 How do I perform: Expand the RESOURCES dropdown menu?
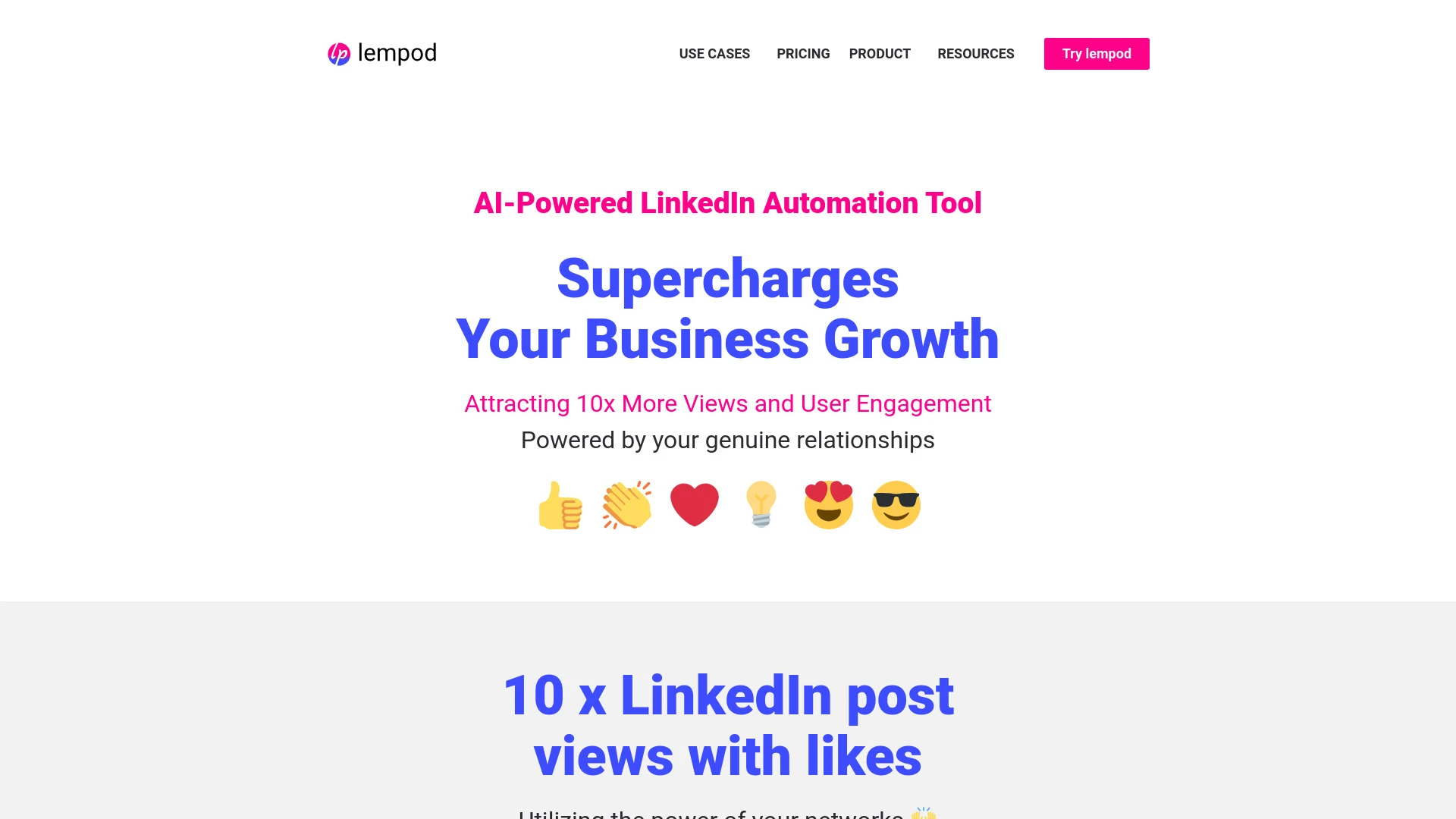[976, 53]
